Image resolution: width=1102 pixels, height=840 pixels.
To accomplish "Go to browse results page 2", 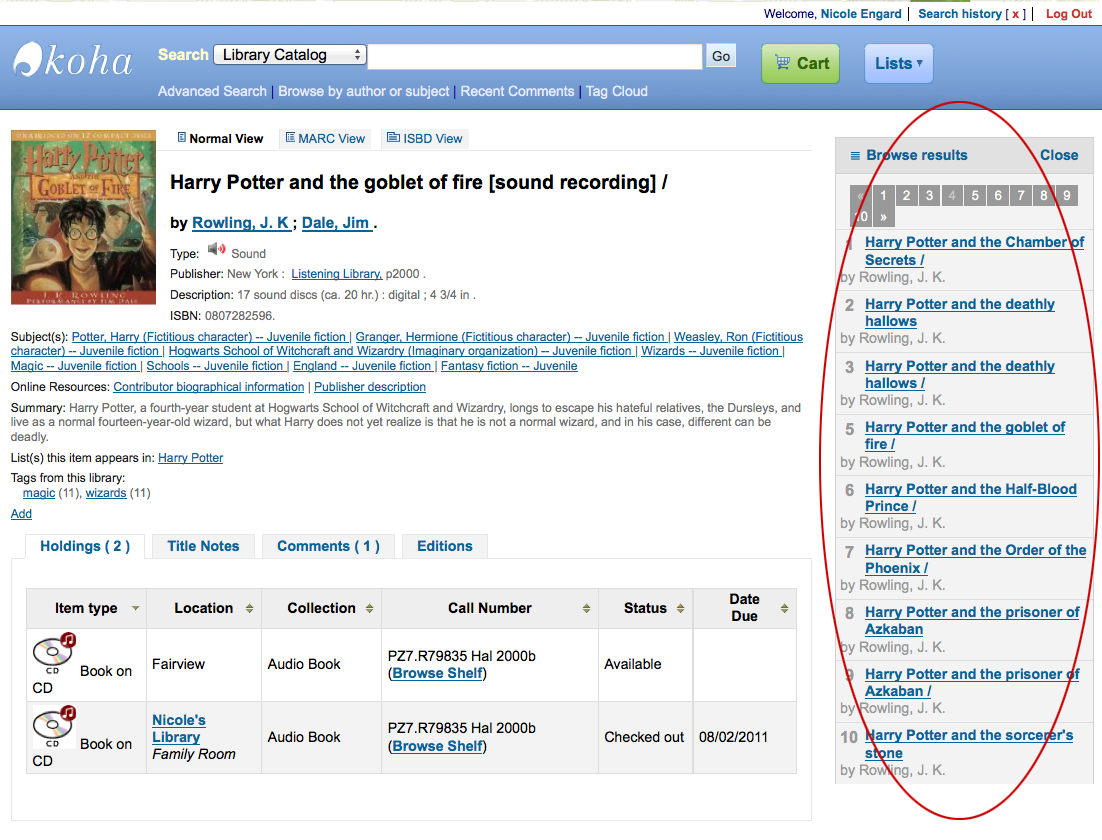I will coord(906,195).
